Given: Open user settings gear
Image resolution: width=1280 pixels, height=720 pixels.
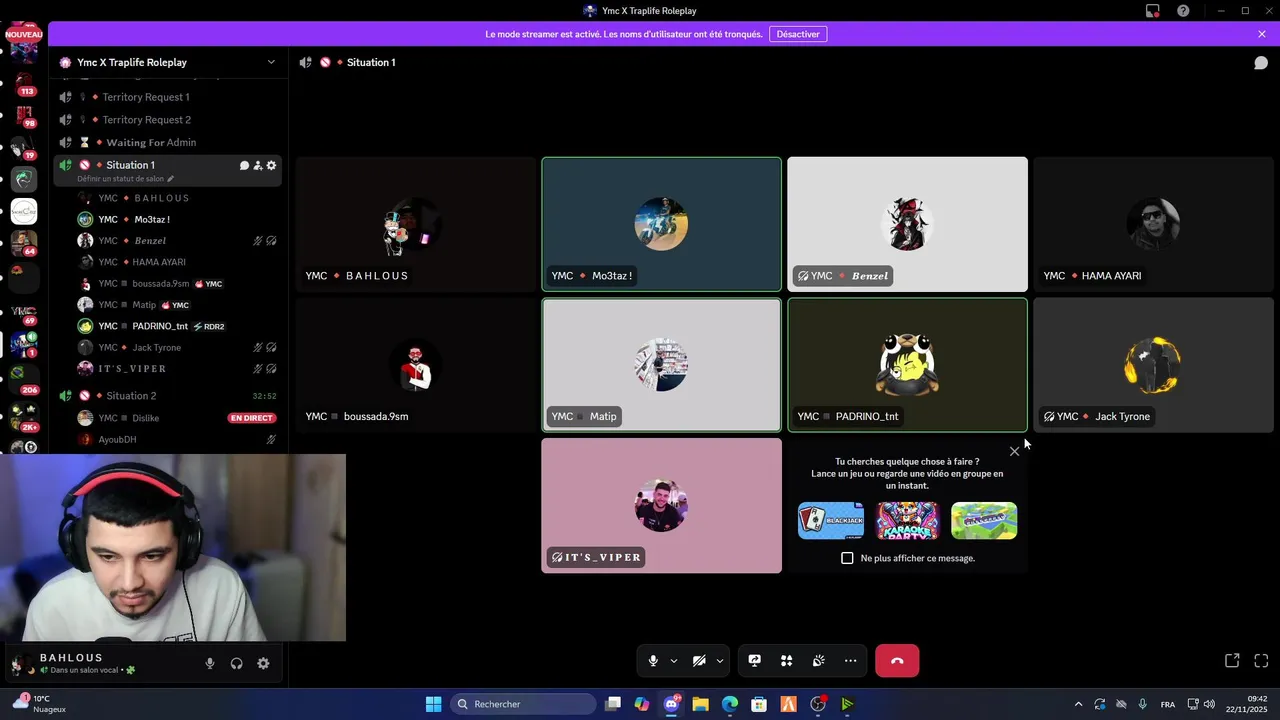Looking at the screenshot, I should 263,663.
